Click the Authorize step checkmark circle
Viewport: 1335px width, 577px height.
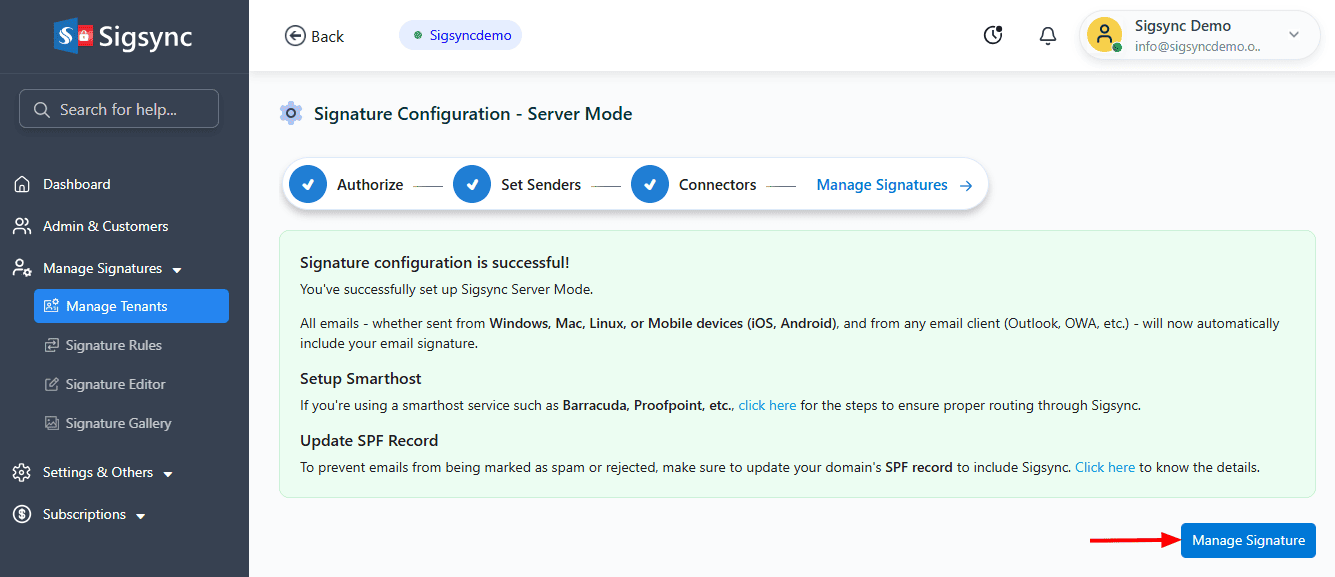[308, 184]
